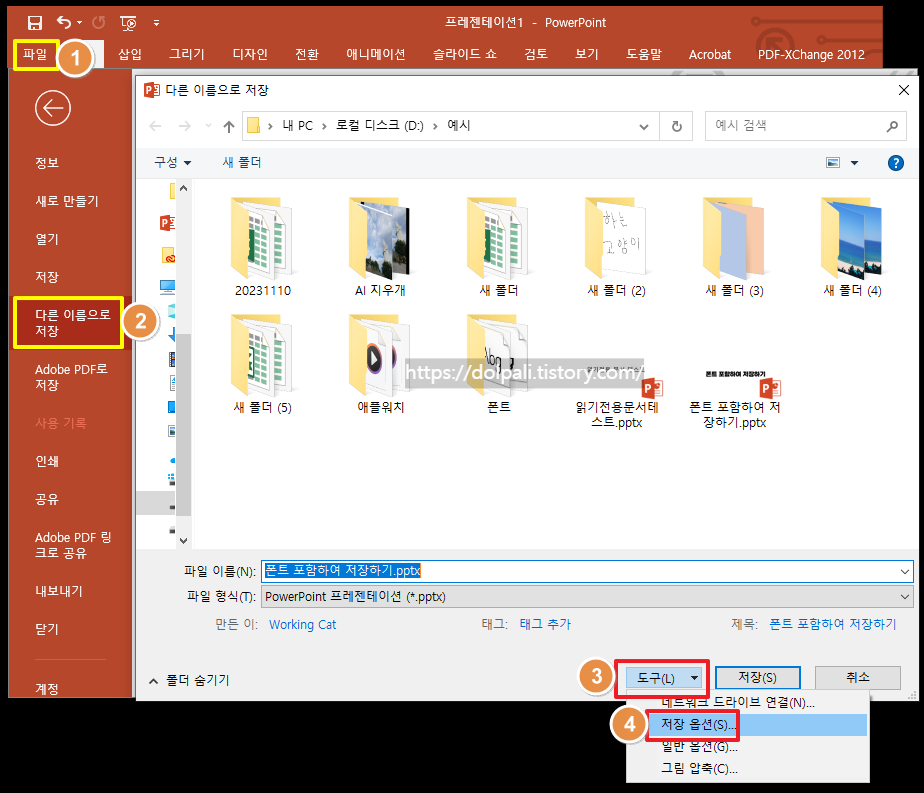Open the 슬라이드 쇼 ribbon tab
924x793 pixels.
[x=465, y=55]
